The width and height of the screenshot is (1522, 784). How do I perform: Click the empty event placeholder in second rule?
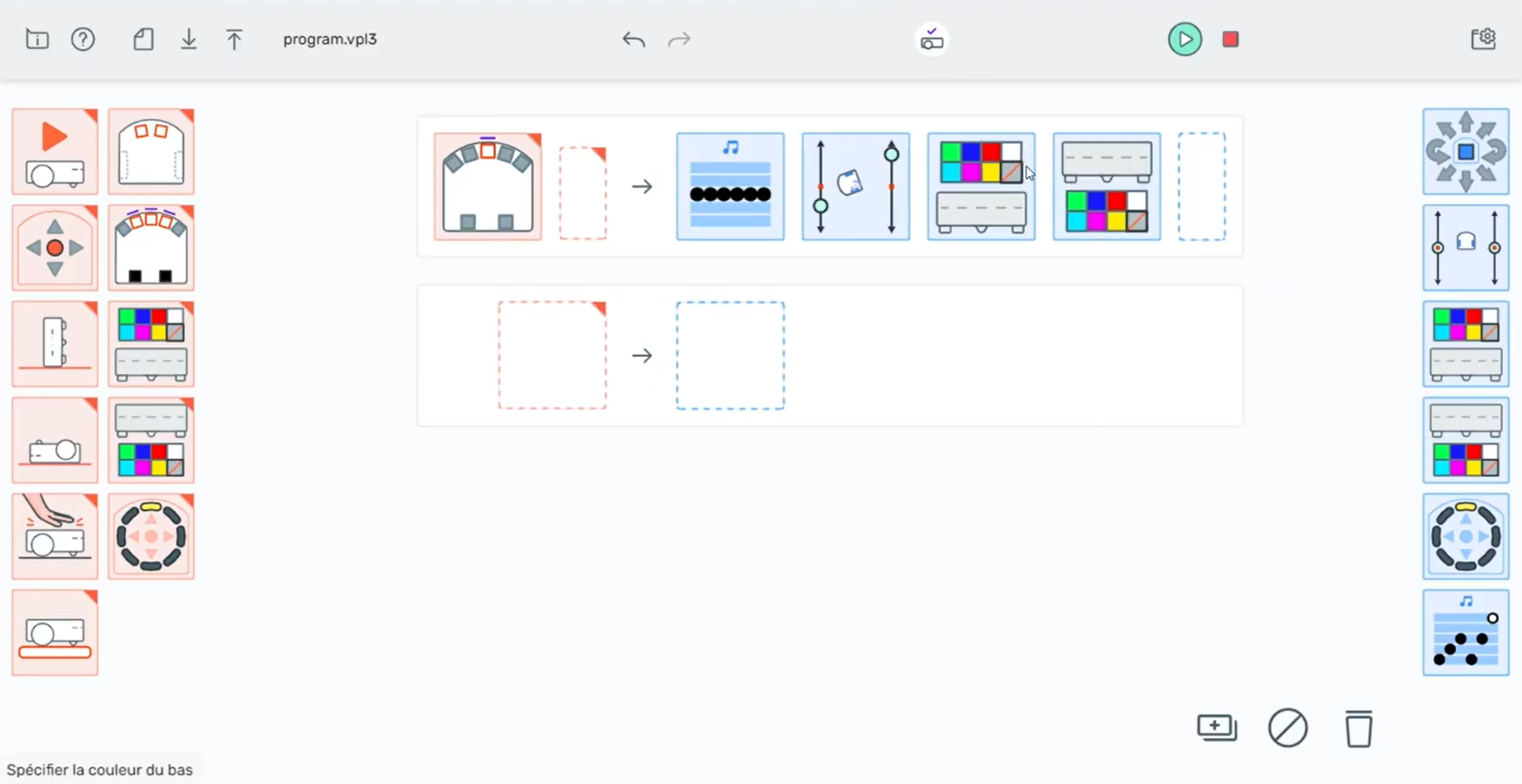pos(552,355)
